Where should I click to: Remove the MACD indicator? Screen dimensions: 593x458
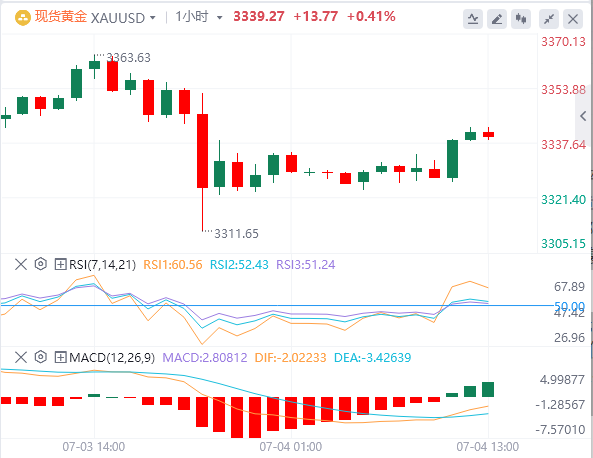pos(21,357)
